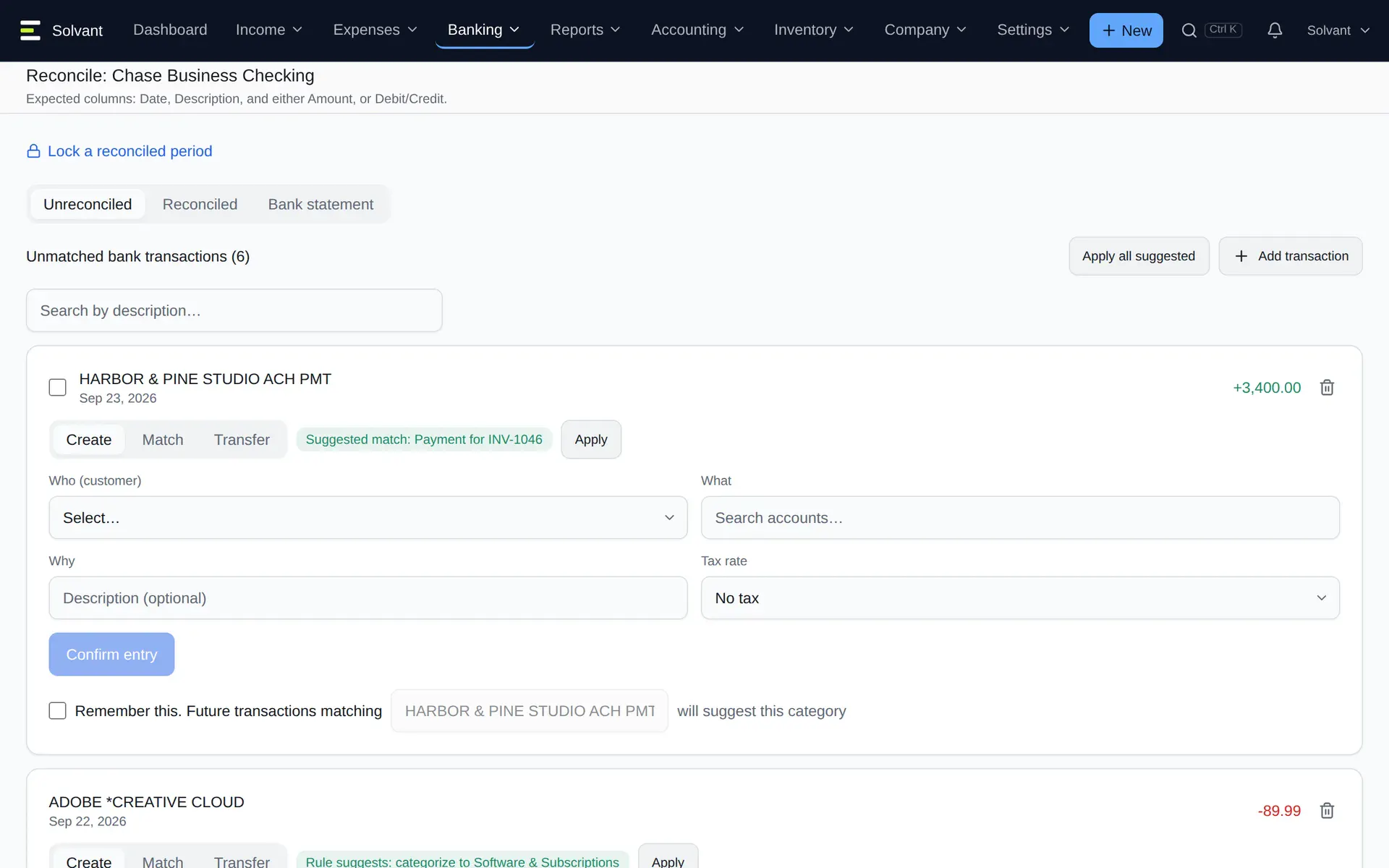Focus the Search by description field
1389x868 pixels.
(x=234, y=311)
